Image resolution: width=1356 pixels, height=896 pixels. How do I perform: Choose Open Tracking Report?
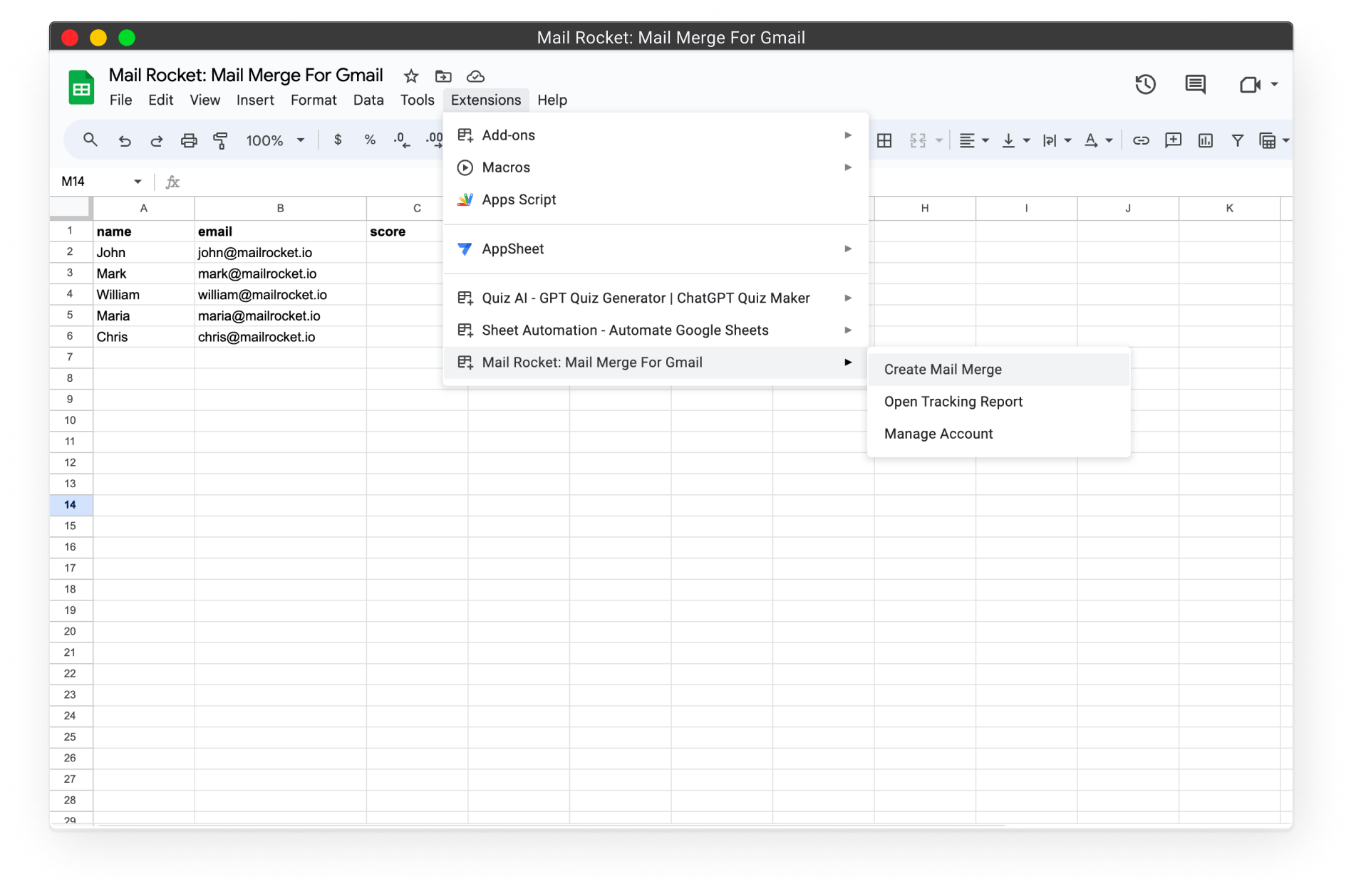click(x=953, y=402)
